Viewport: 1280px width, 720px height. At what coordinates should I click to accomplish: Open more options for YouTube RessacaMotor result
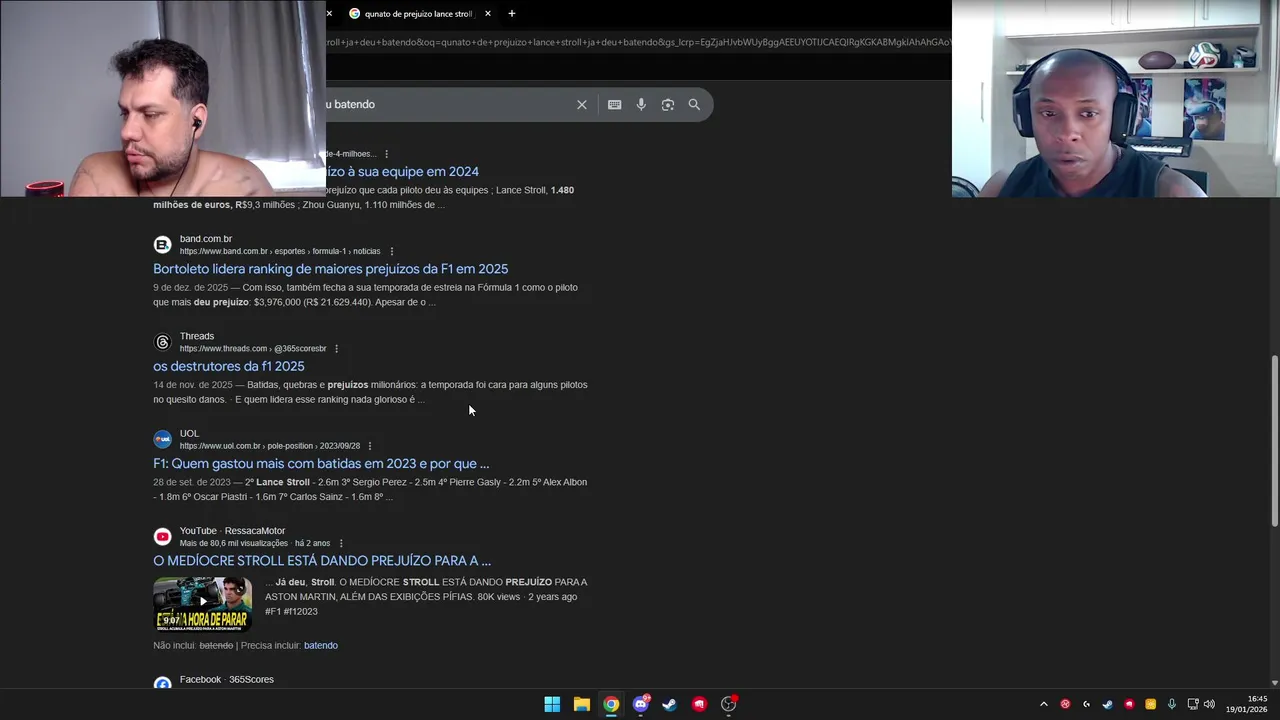pyautogui.click(x=341, y=543)
